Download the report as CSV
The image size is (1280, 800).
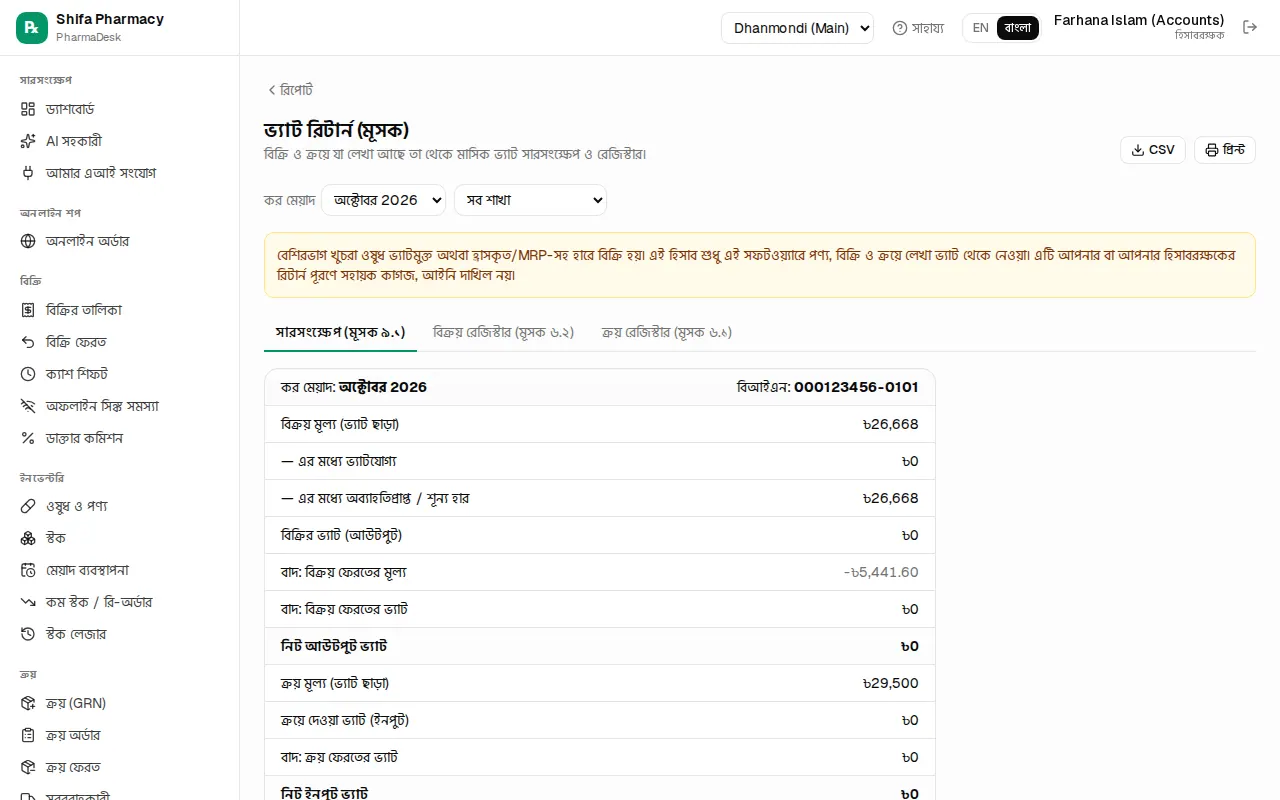(1153, 150)
